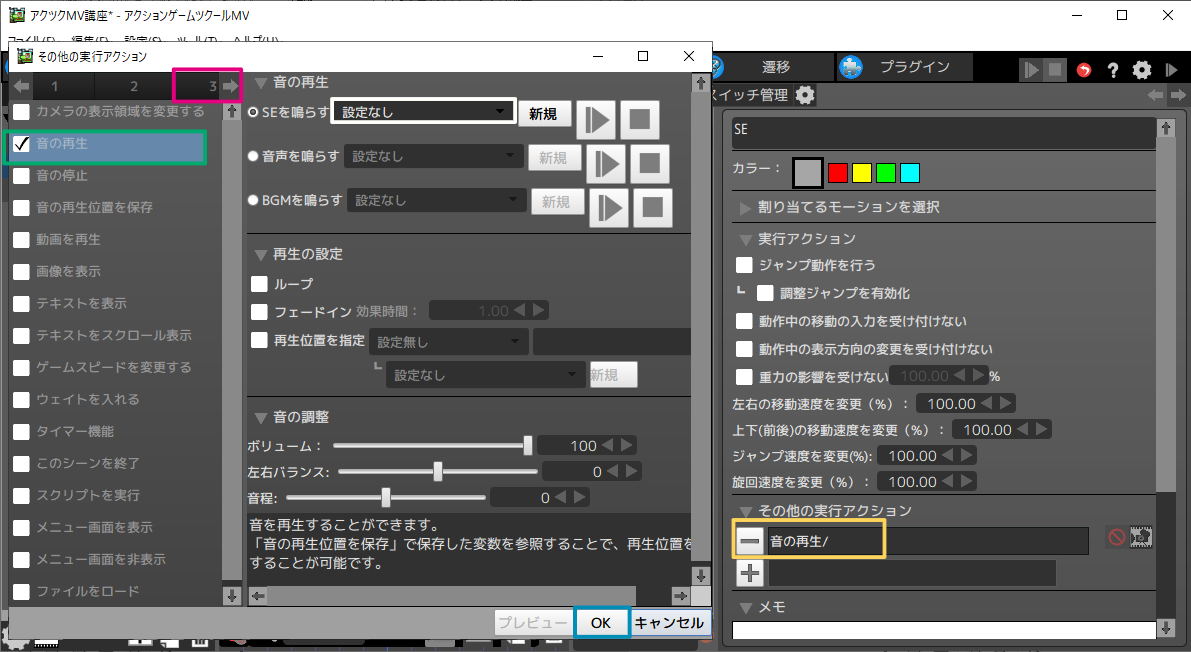Screen dimensions: 1191x652
Task: Select the BGMを鳴らす radio button
Action: coord(253,200)
